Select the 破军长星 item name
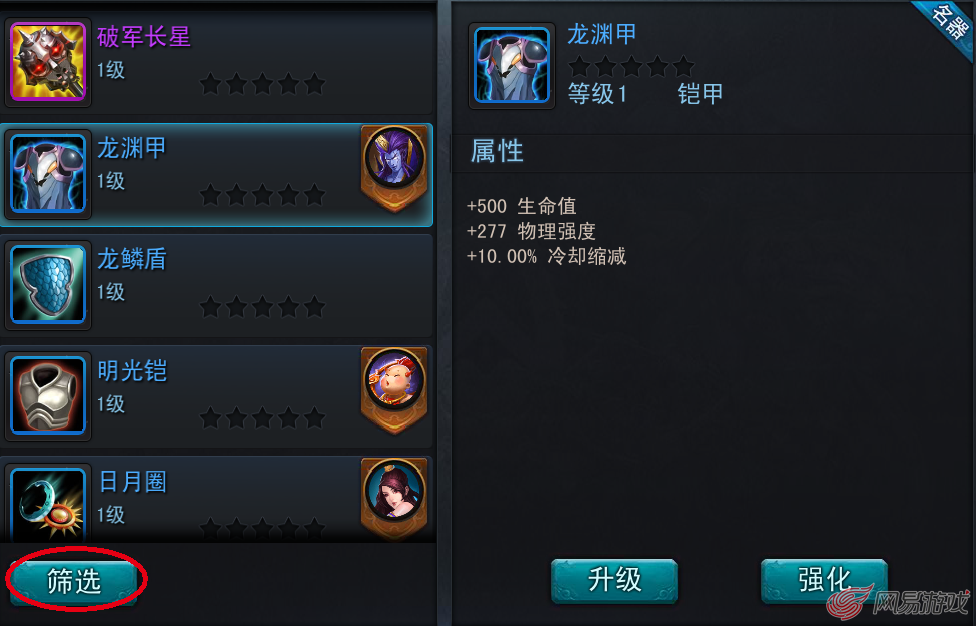976x626 pixels. 144,37
